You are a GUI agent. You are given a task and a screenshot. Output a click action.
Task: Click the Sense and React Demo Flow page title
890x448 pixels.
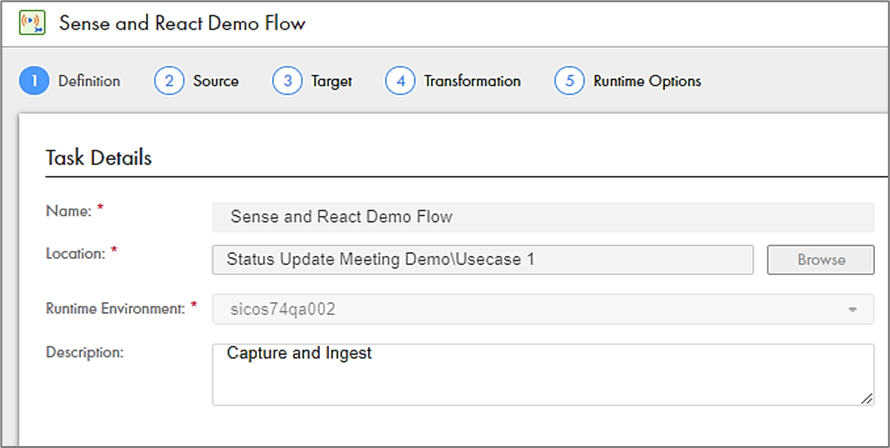(182, 23)
